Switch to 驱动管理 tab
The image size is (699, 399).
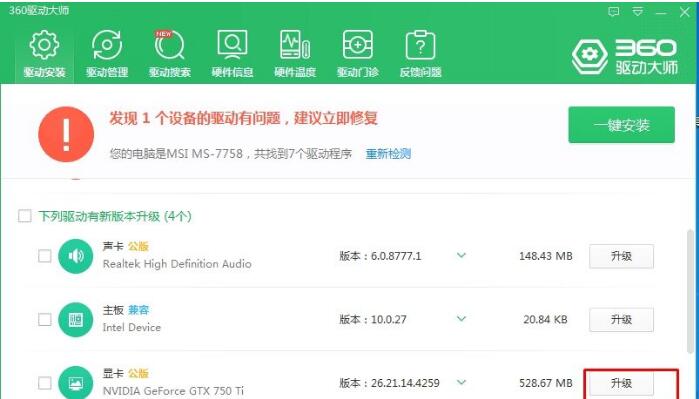coord(107,54)
